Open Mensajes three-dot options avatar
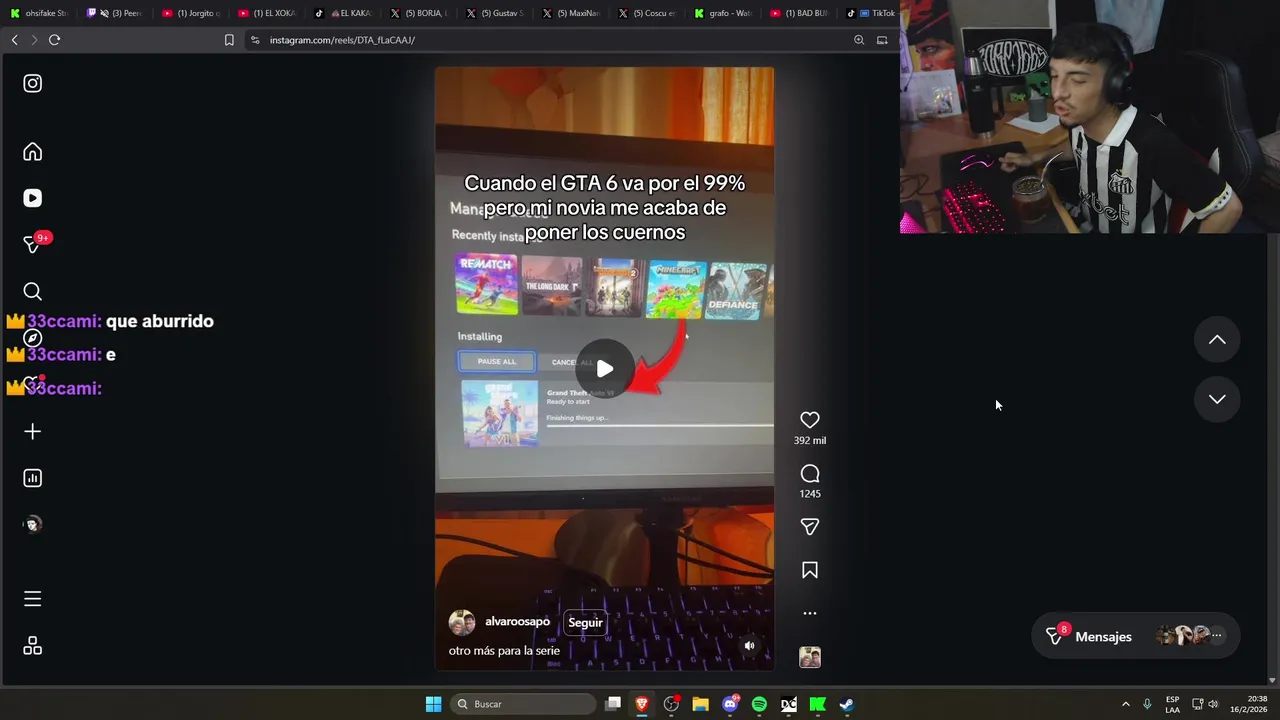Image resolution: width=1280 pixels, height=720 pixels. (1216, 635)
